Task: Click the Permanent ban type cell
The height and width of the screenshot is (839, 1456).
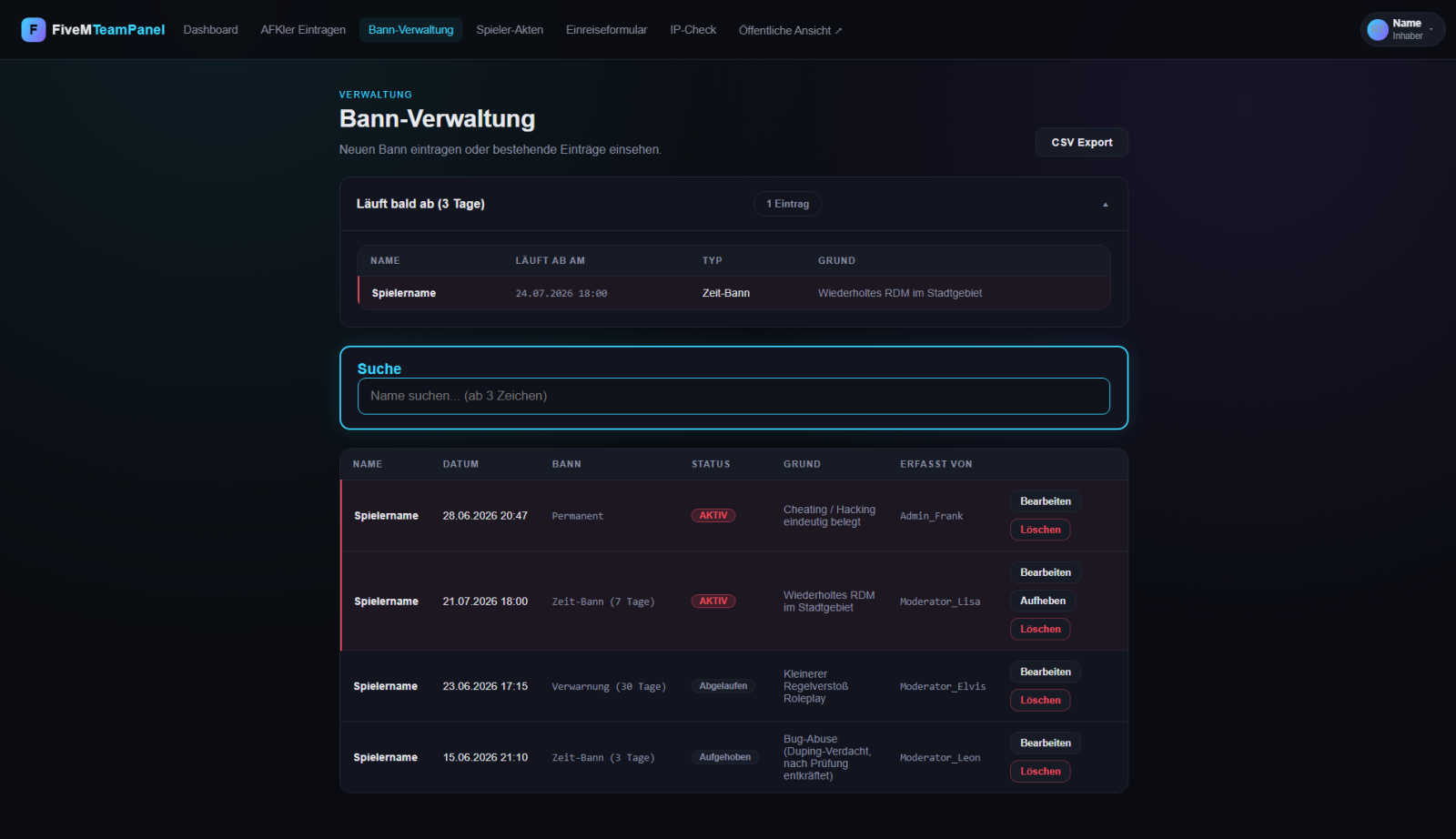Action: pyautogui.click(x=578, y=516)
